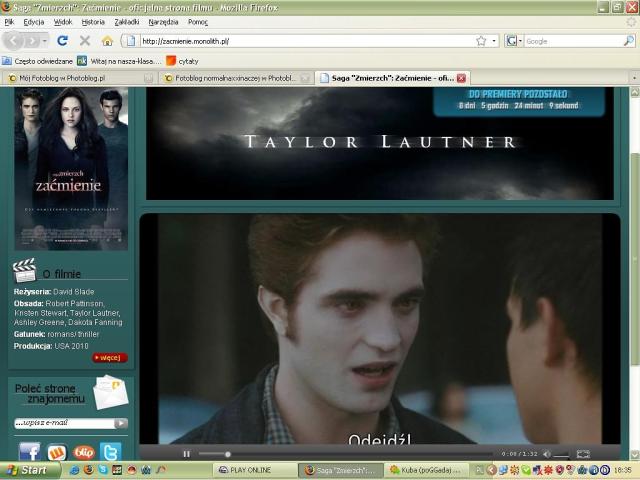This screenshot has width=640, height=480.
Task: Click the Taylor Lautner banner image
Action: coord(380,143)
